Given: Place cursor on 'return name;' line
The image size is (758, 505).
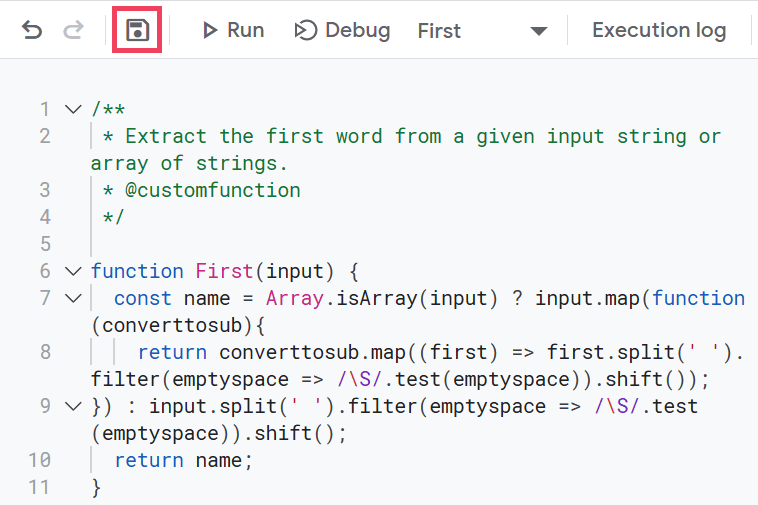Looking at the screenshot, I should pos(183,460).
